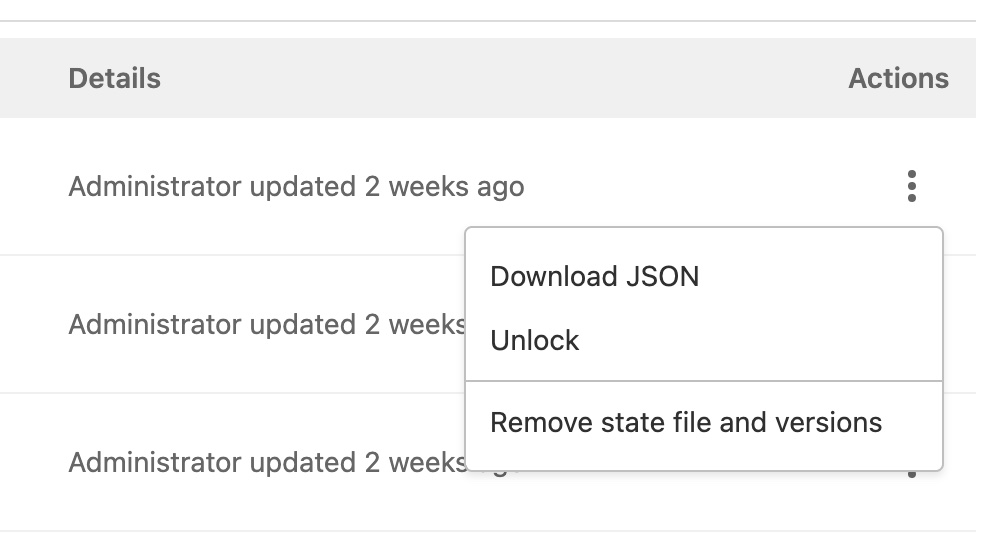Click the first row's "2 weeks ago" timestamp
This screenshot has width=1002, height=552.
(444, 186)
